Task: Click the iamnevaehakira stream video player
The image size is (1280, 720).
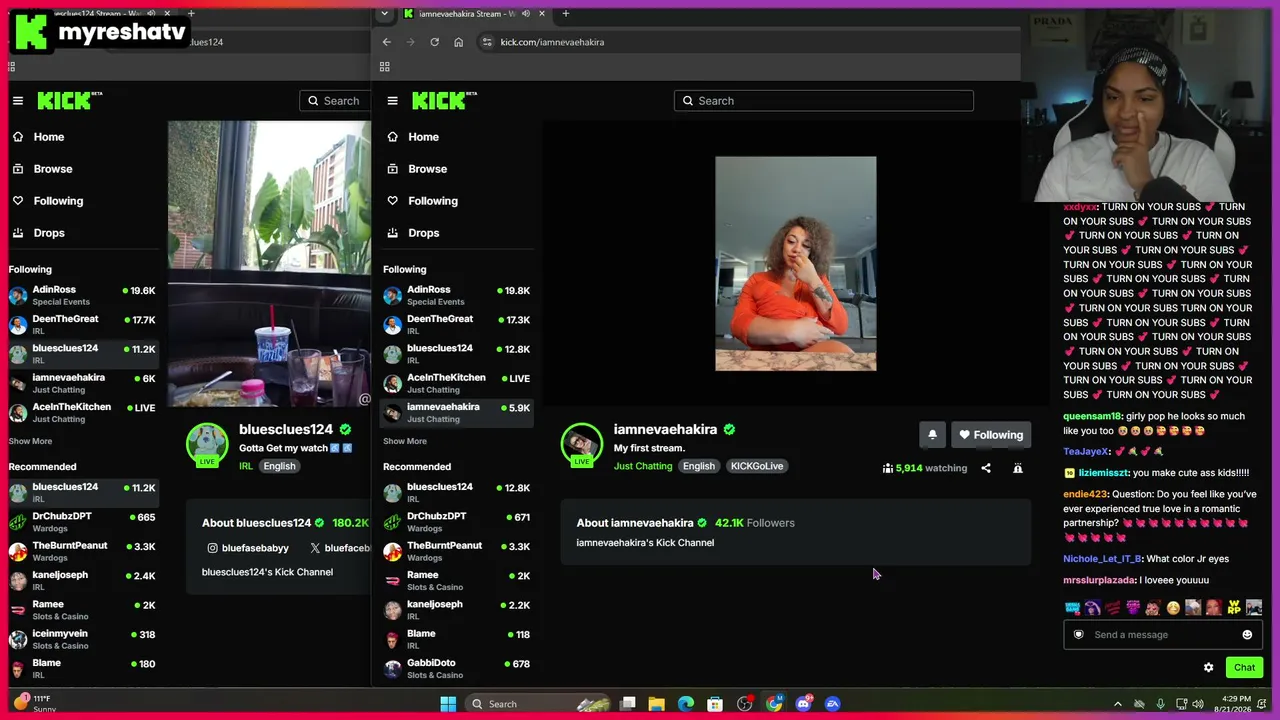Action: coord(796,264)
